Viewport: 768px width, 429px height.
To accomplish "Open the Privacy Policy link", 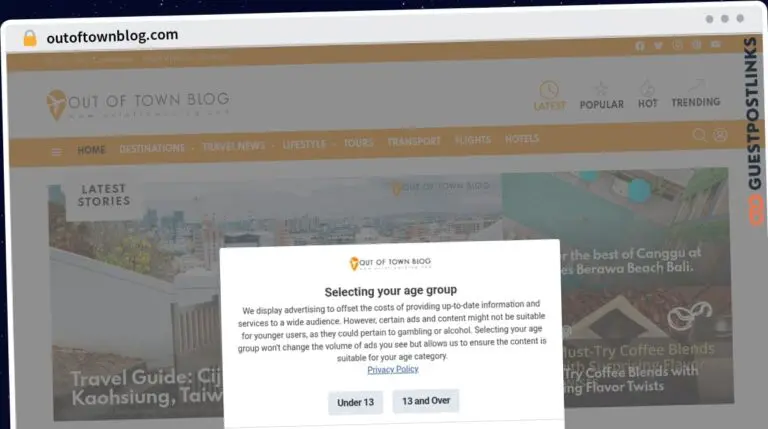I will click(393, 370).
